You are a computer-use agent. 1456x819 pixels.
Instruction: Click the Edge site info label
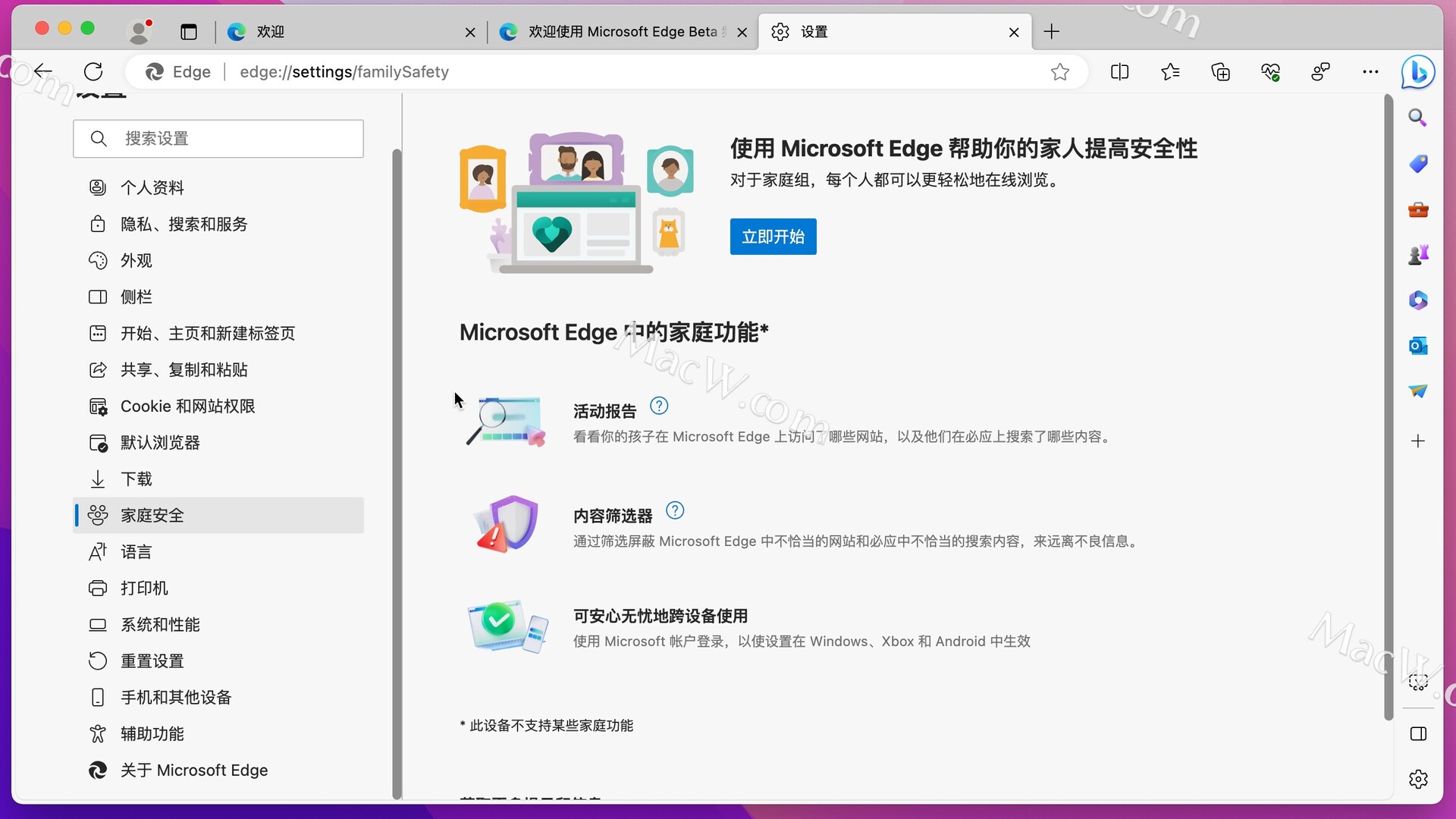point(178,72)
